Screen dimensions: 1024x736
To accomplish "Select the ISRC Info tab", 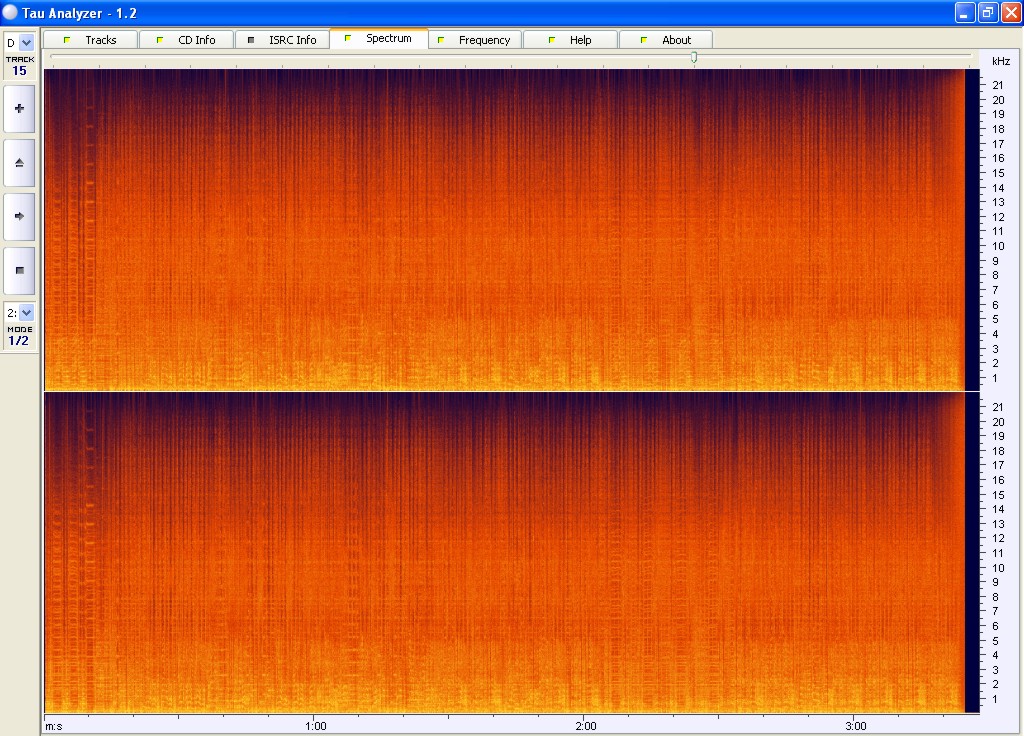I will click(282, 40).
